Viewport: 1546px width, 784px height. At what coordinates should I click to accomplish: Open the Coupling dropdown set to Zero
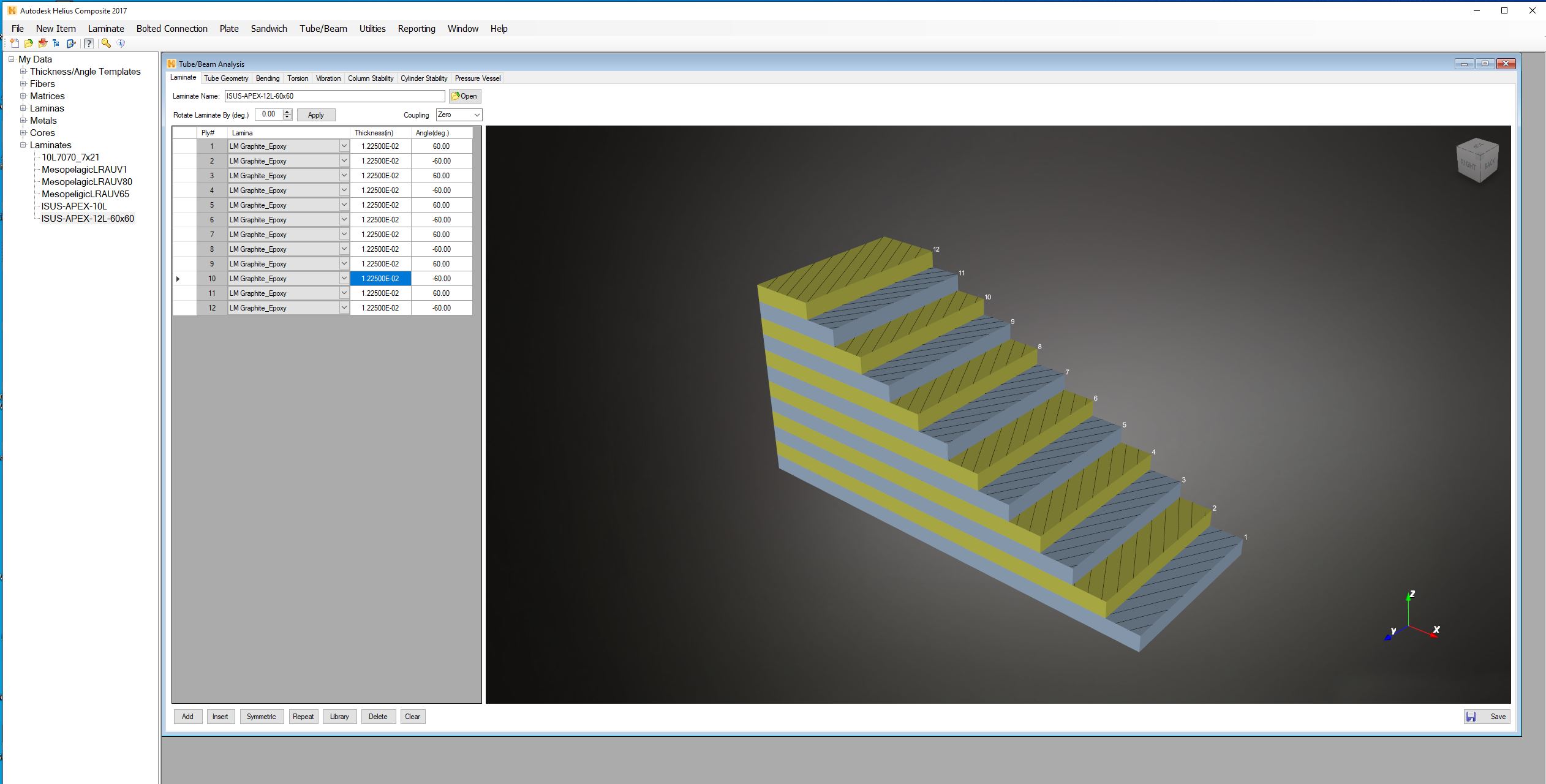click(459, 115)
